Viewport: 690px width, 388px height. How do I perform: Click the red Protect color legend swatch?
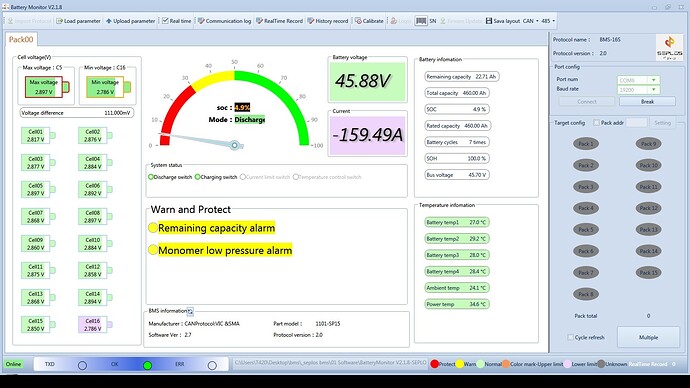[x=434, y=364]
